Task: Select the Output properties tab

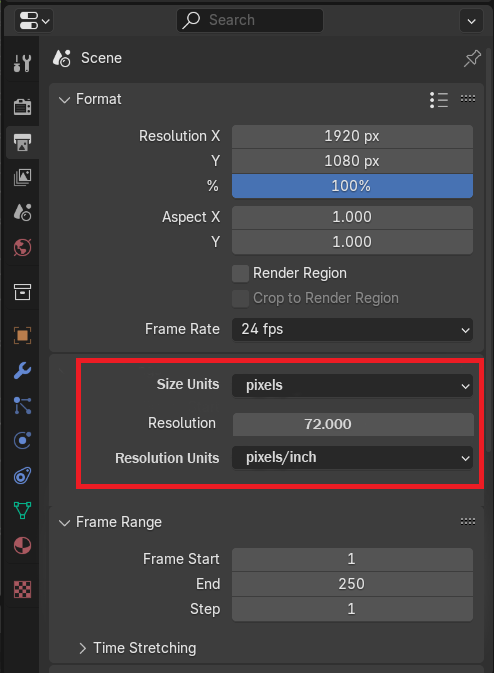Action: click(22, 142)
